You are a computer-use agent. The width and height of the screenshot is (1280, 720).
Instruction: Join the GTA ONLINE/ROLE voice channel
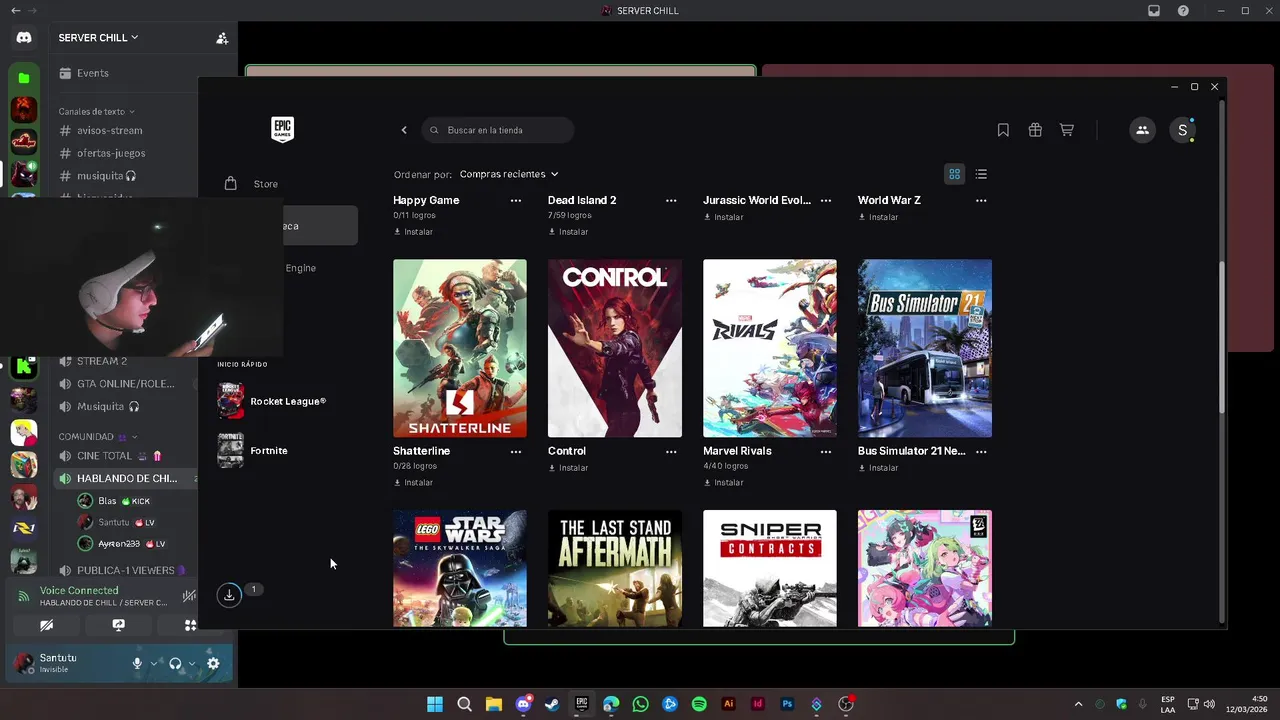[x=127, y=384]
